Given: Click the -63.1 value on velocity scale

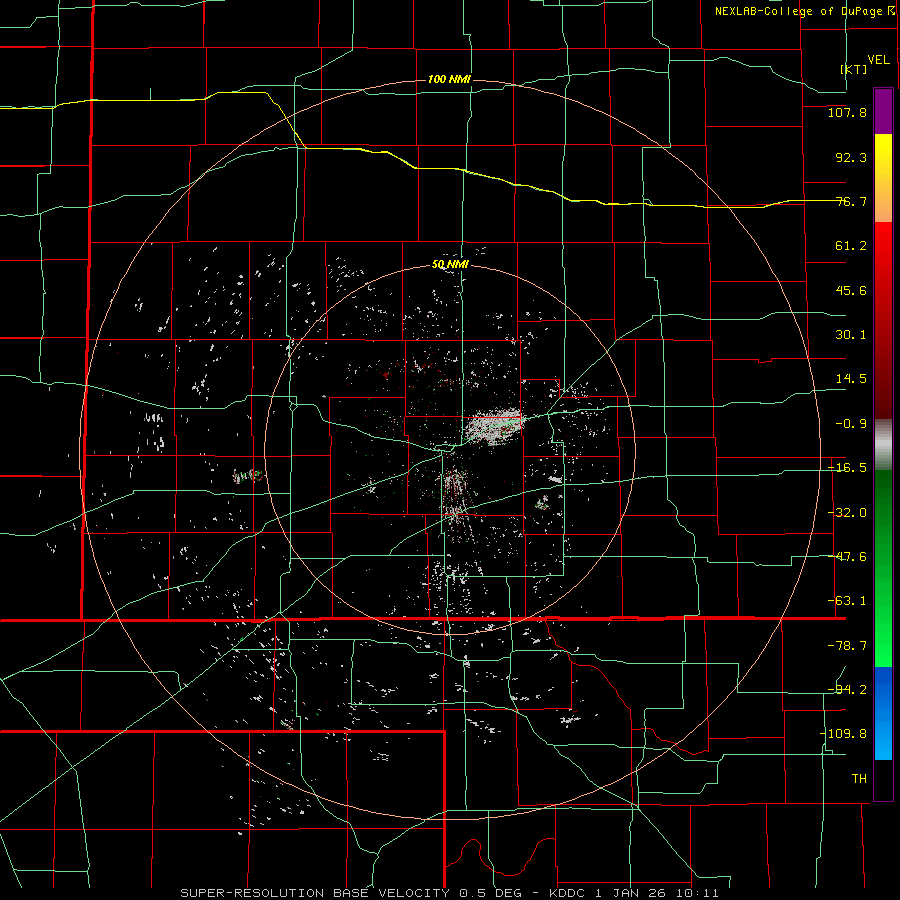Looking at the screenshot, I should 847,601.
